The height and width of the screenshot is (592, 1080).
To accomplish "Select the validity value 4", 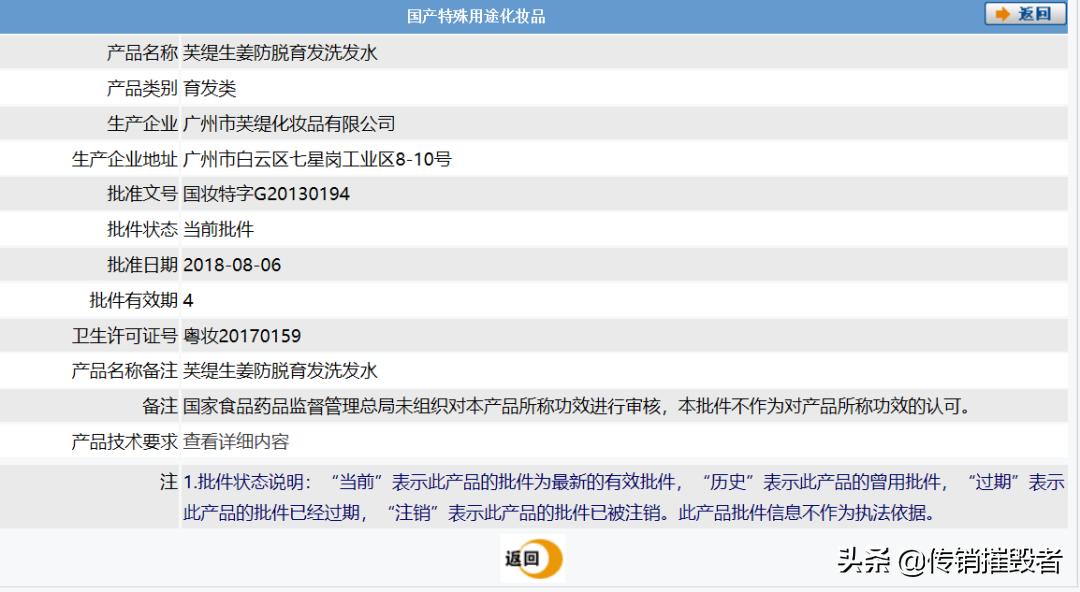I will coord(188,300).
